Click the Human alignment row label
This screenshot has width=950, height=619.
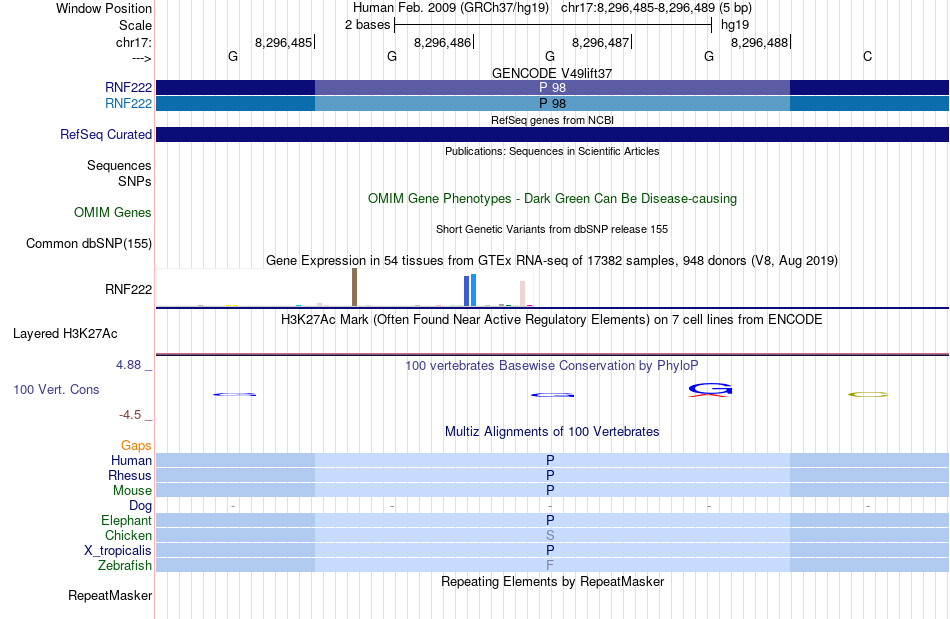tap(131, 460)
